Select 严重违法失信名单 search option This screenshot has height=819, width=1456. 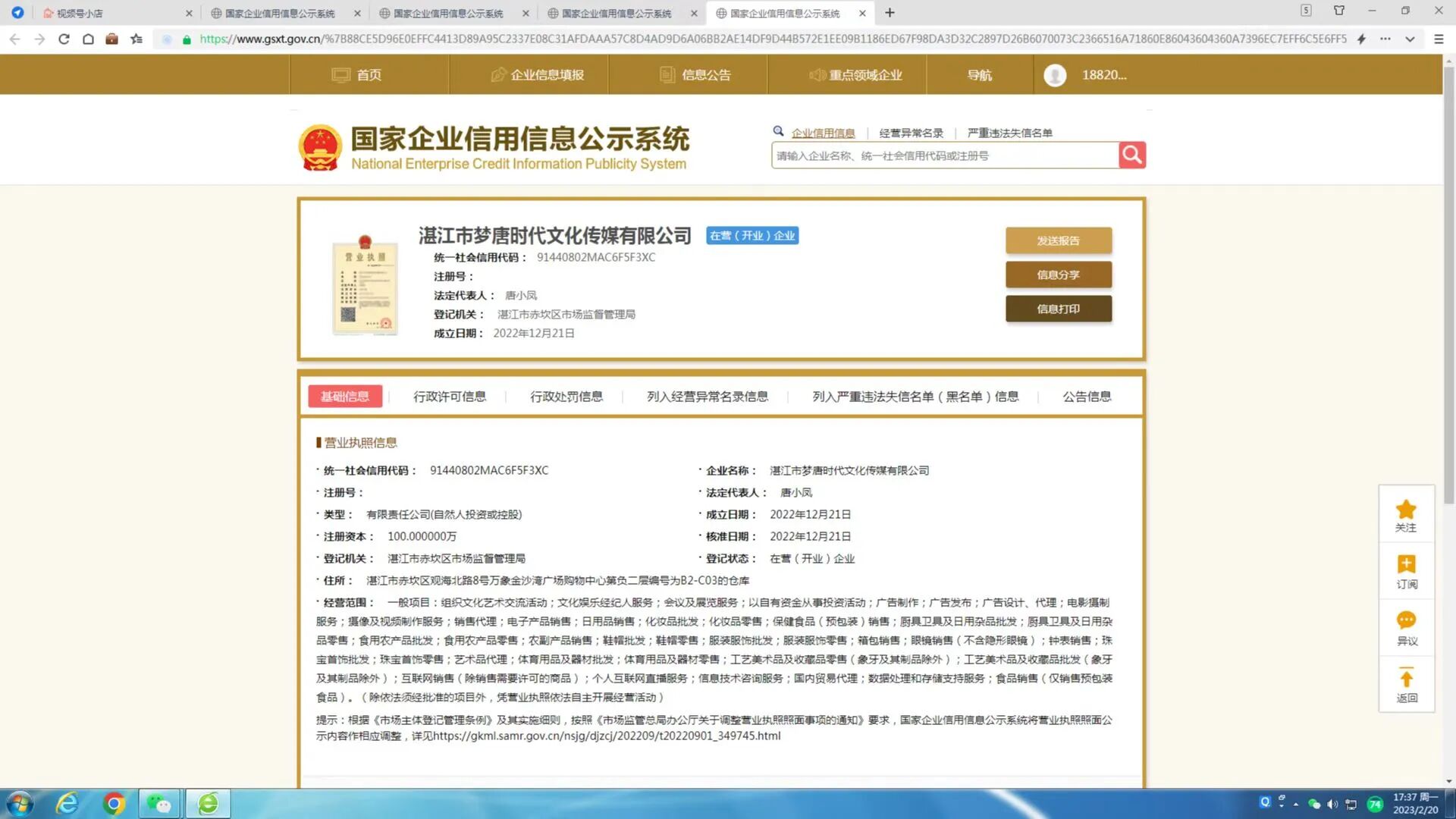(1009, 133)
